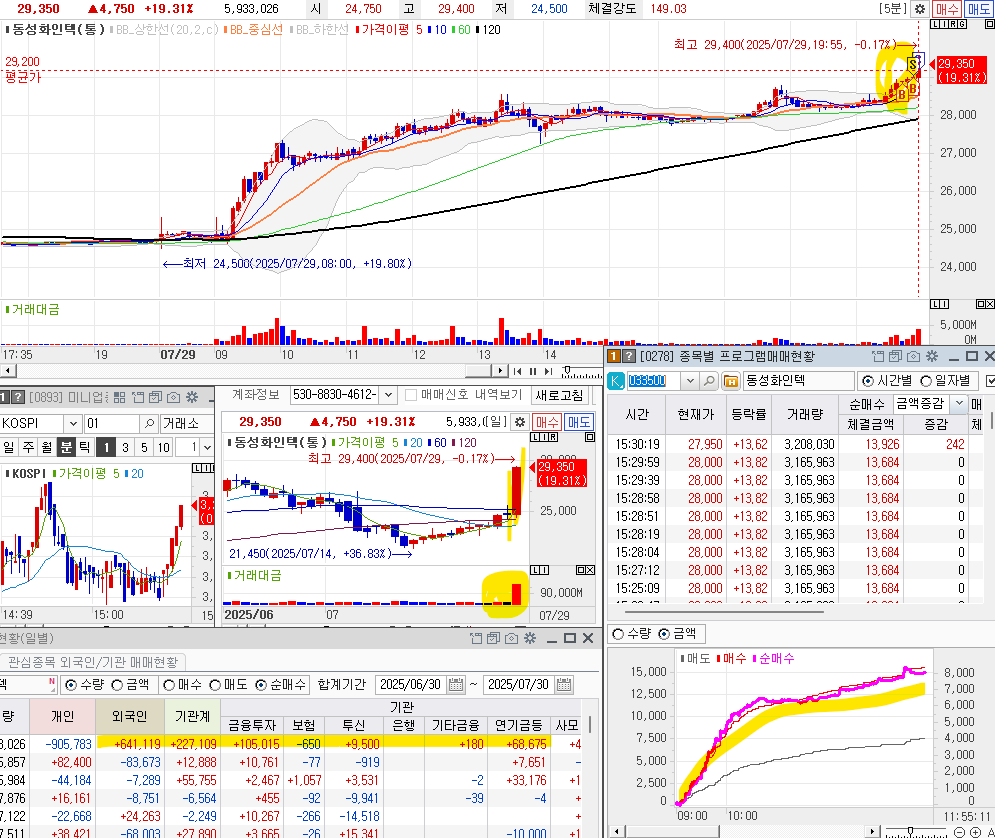Select 분 (minute) period tab
The height and width of the screenshot is (838, 995).
[x=66, y=447]
